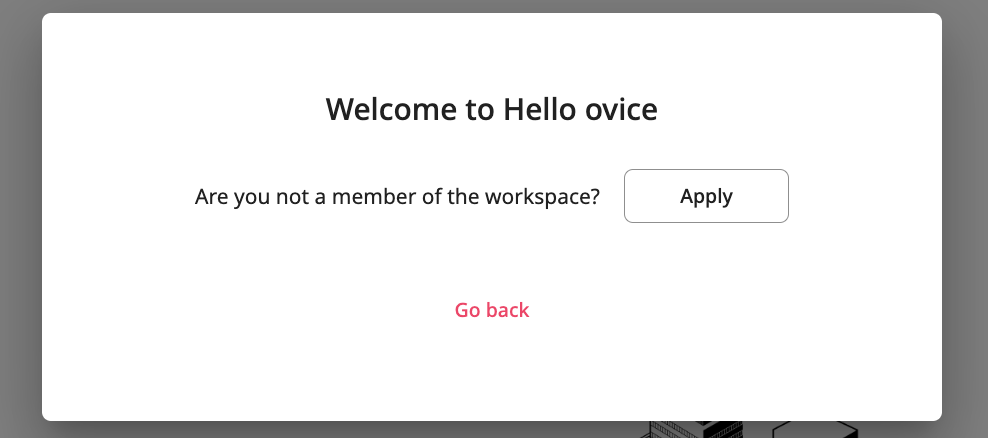Click the hexagonal cube outline illustration
The width and height of the screenshot is (988, 438).
tap(815, 430)
